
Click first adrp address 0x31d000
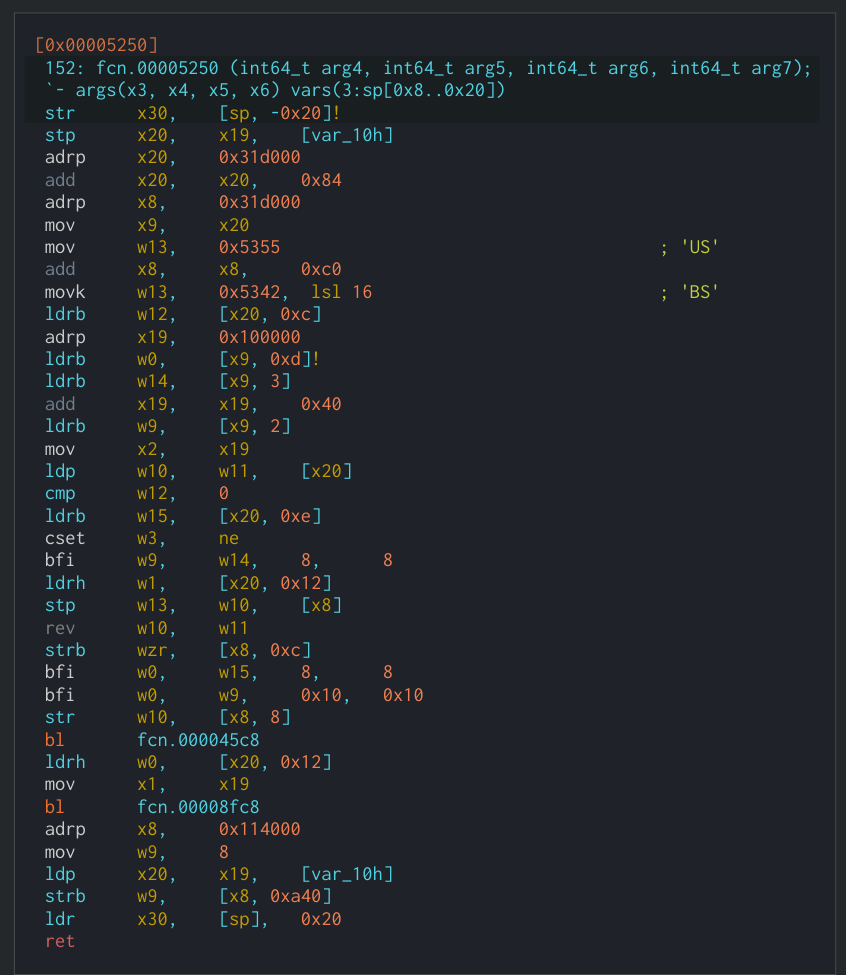pyautogui.click(x=259, y=157)
